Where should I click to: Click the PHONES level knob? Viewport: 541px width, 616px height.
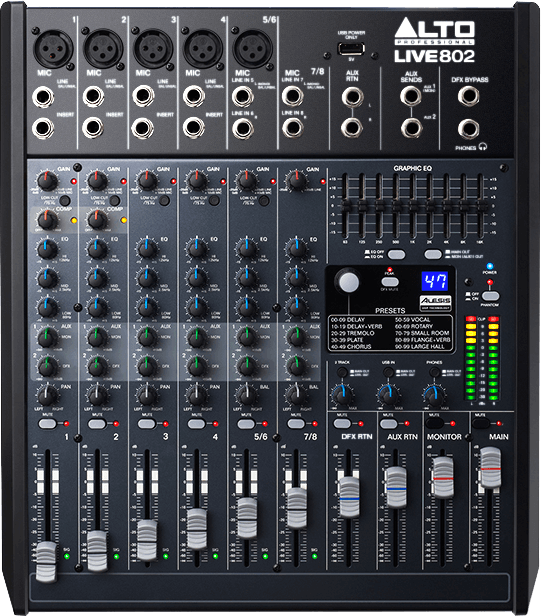click(434, 395)
